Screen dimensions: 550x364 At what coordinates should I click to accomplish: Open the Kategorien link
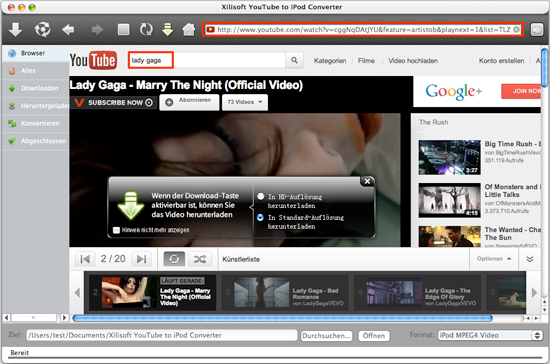point(330,61)
